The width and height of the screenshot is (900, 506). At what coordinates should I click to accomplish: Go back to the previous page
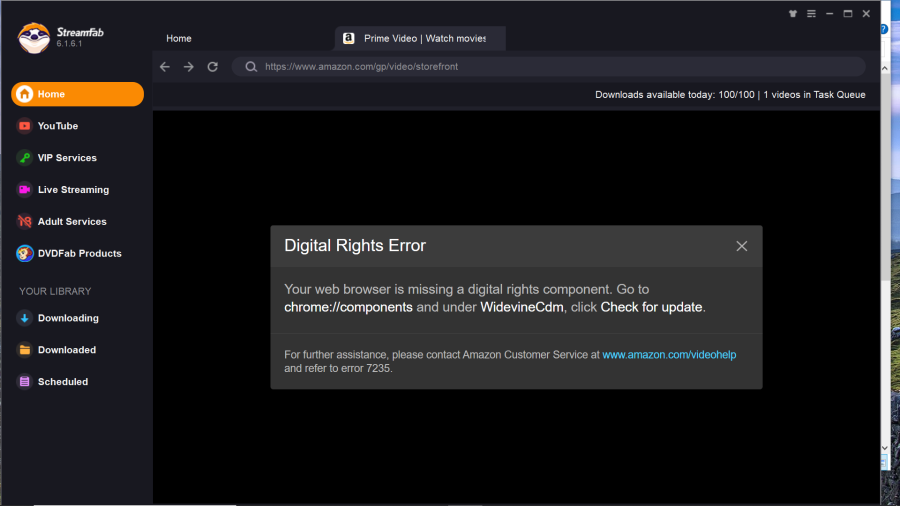165,67
